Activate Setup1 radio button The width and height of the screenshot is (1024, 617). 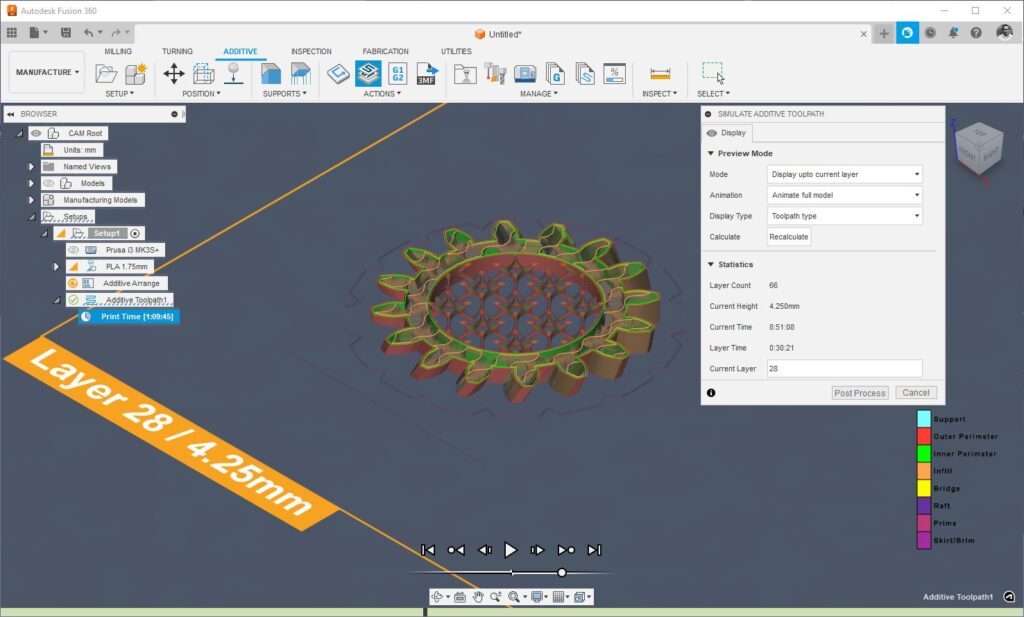136,233
